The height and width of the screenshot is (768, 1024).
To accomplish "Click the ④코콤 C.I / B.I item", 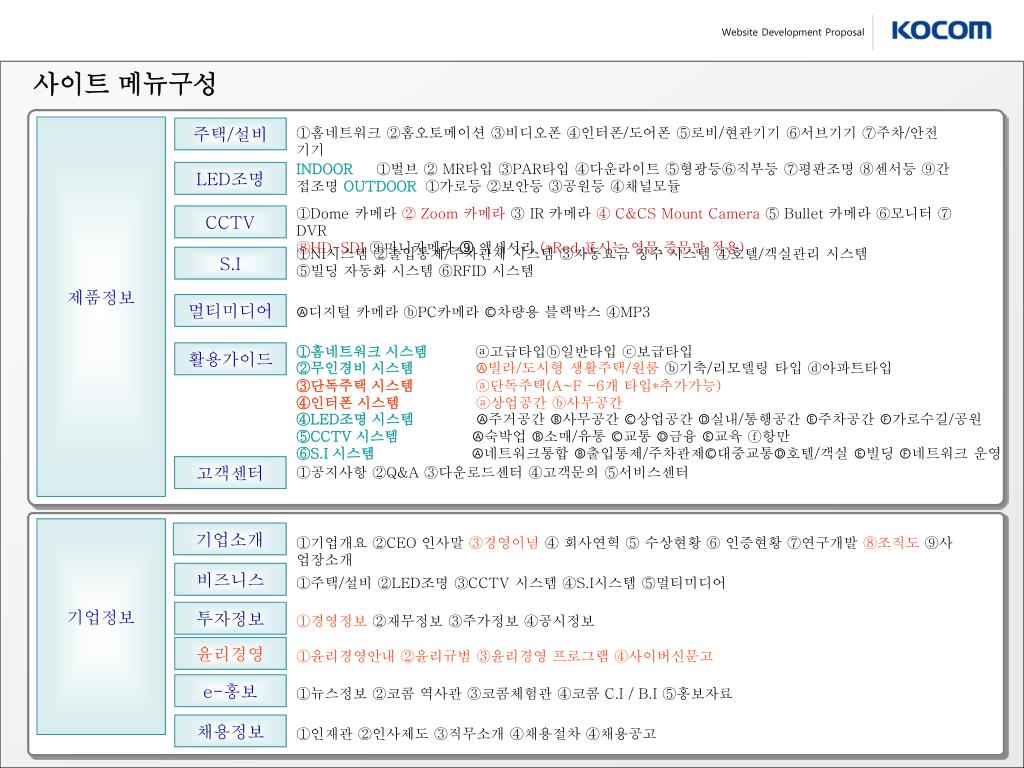I will (x=607, y=694).
